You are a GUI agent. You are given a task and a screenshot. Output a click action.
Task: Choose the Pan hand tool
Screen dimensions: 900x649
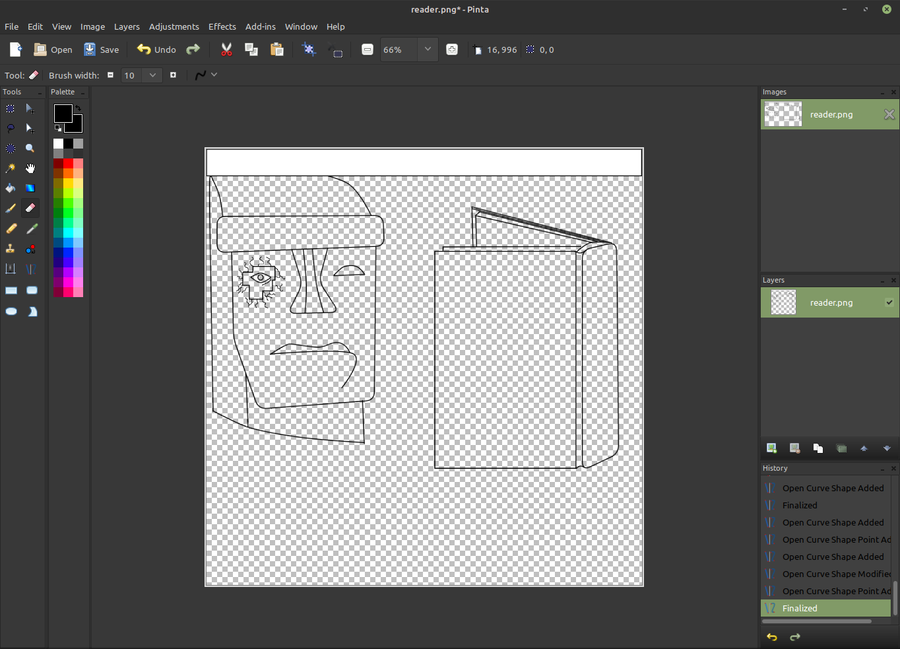pyautogui.click(x=30, y=168)
